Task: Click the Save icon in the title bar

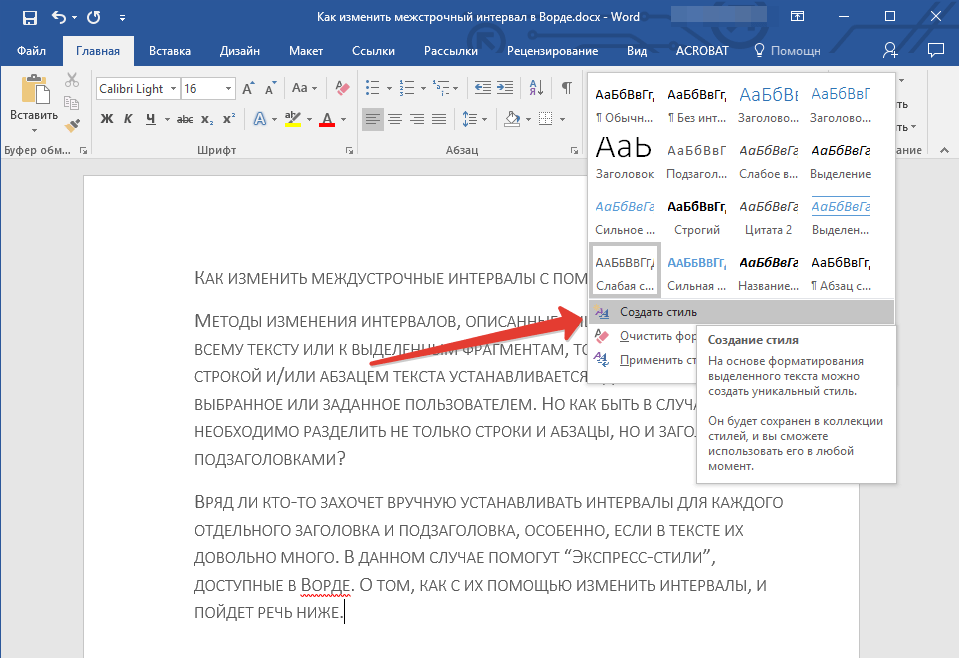Action: click(x=30, y=17)
